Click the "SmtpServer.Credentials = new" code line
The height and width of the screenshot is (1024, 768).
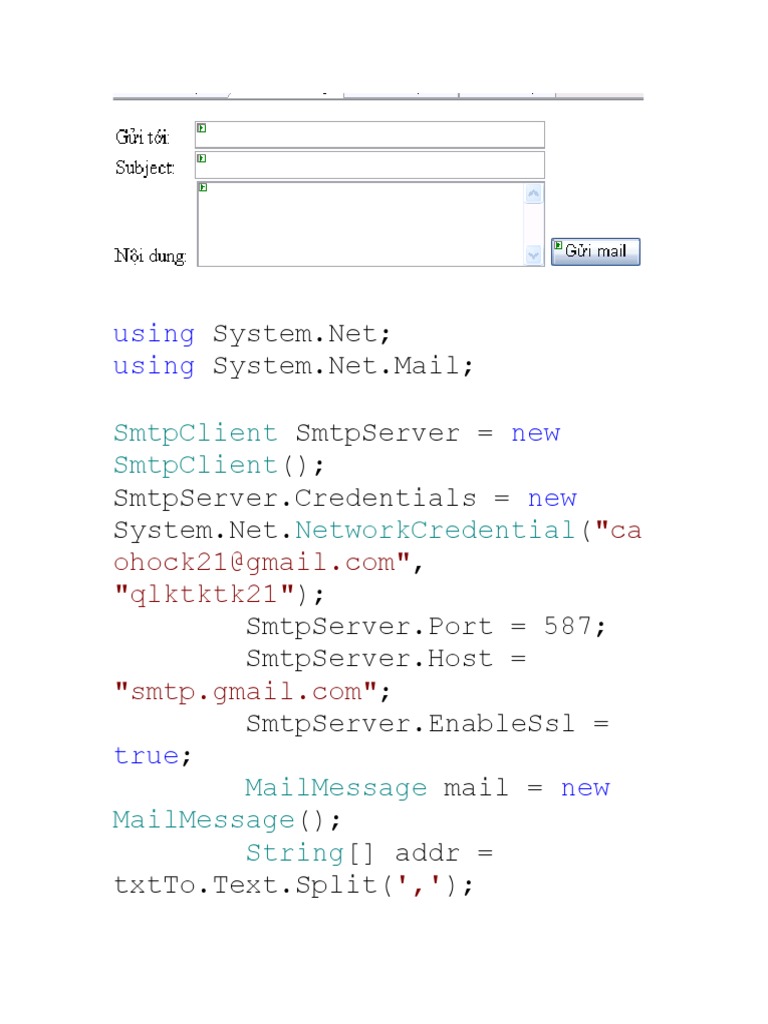tap(345, 498)
